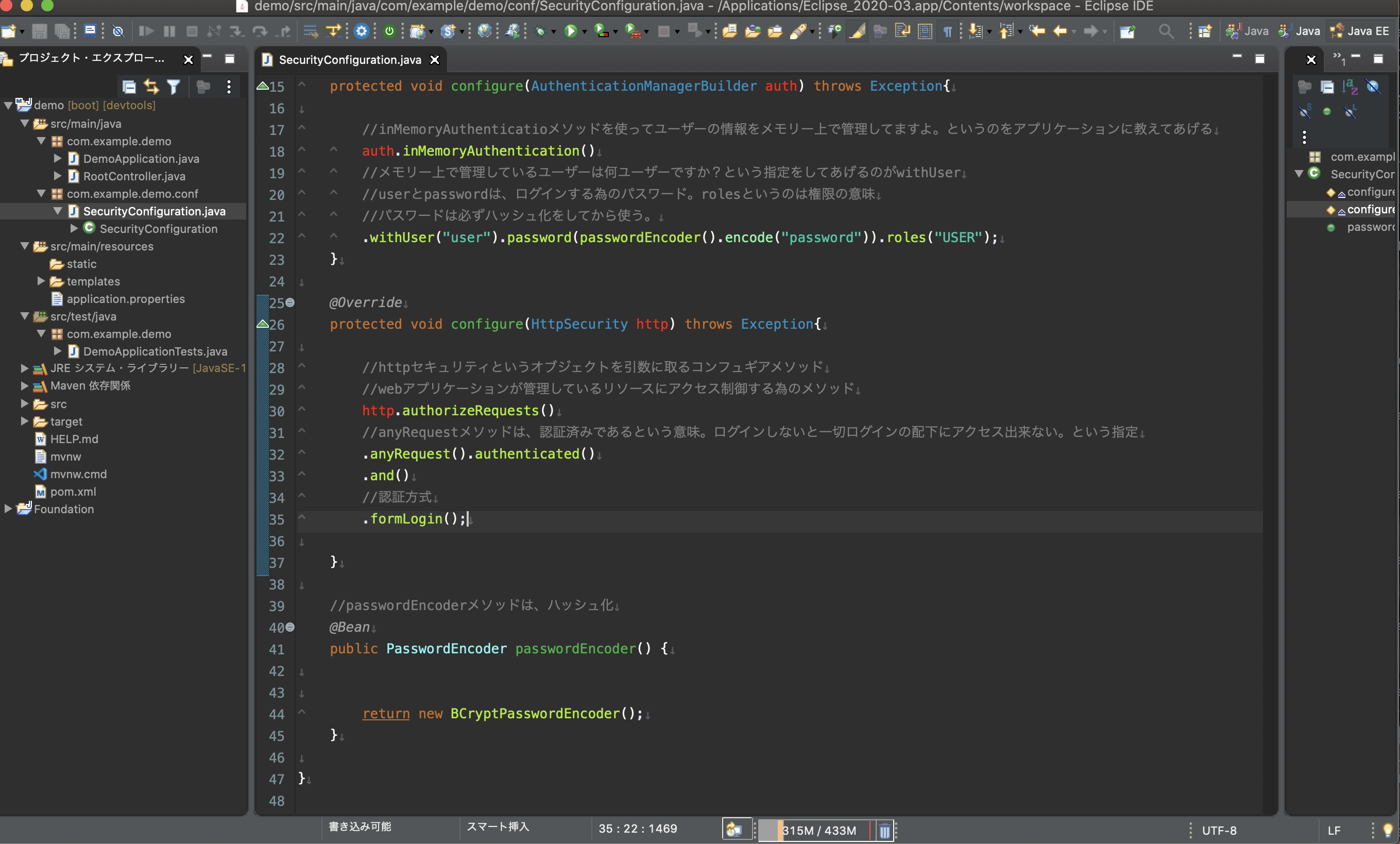Click the Debug bug icon
This screenshot has height=844, width=1400.
tap(540, 31)
